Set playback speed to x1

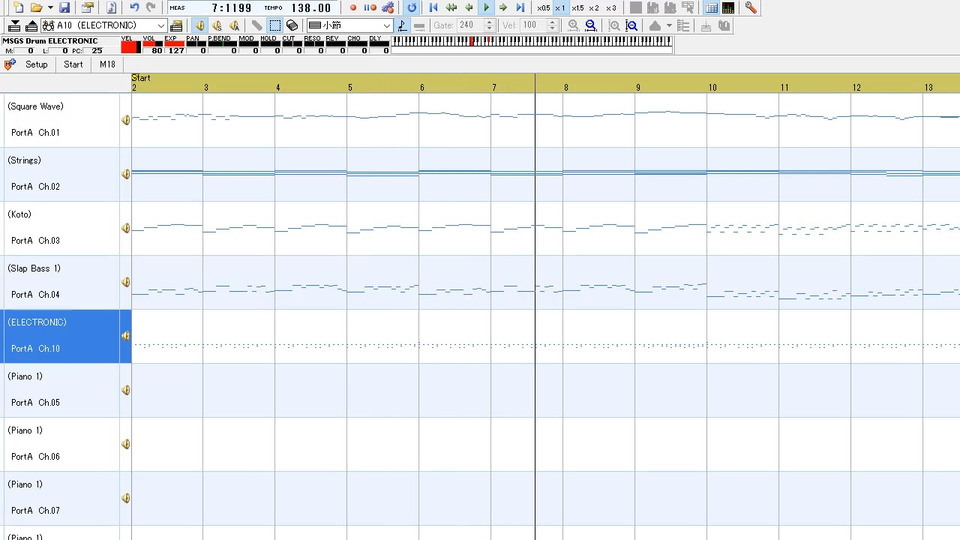tap(560, 8)
